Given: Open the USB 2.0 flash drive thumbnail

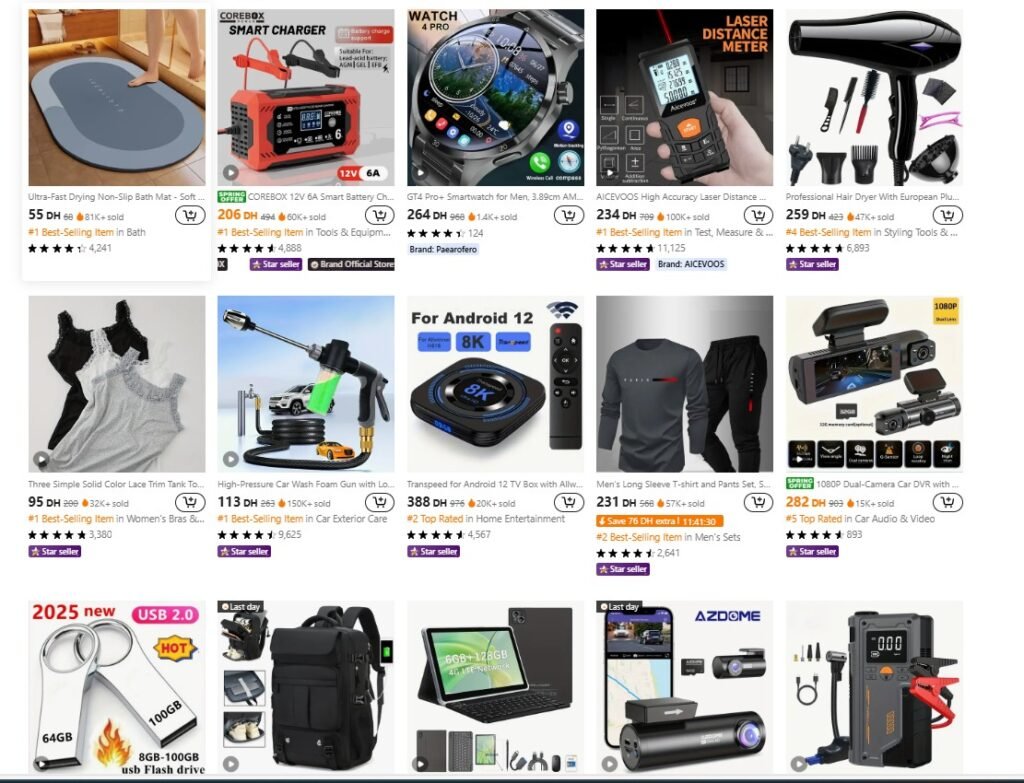Looking at the screenshot, I should 117,687.
